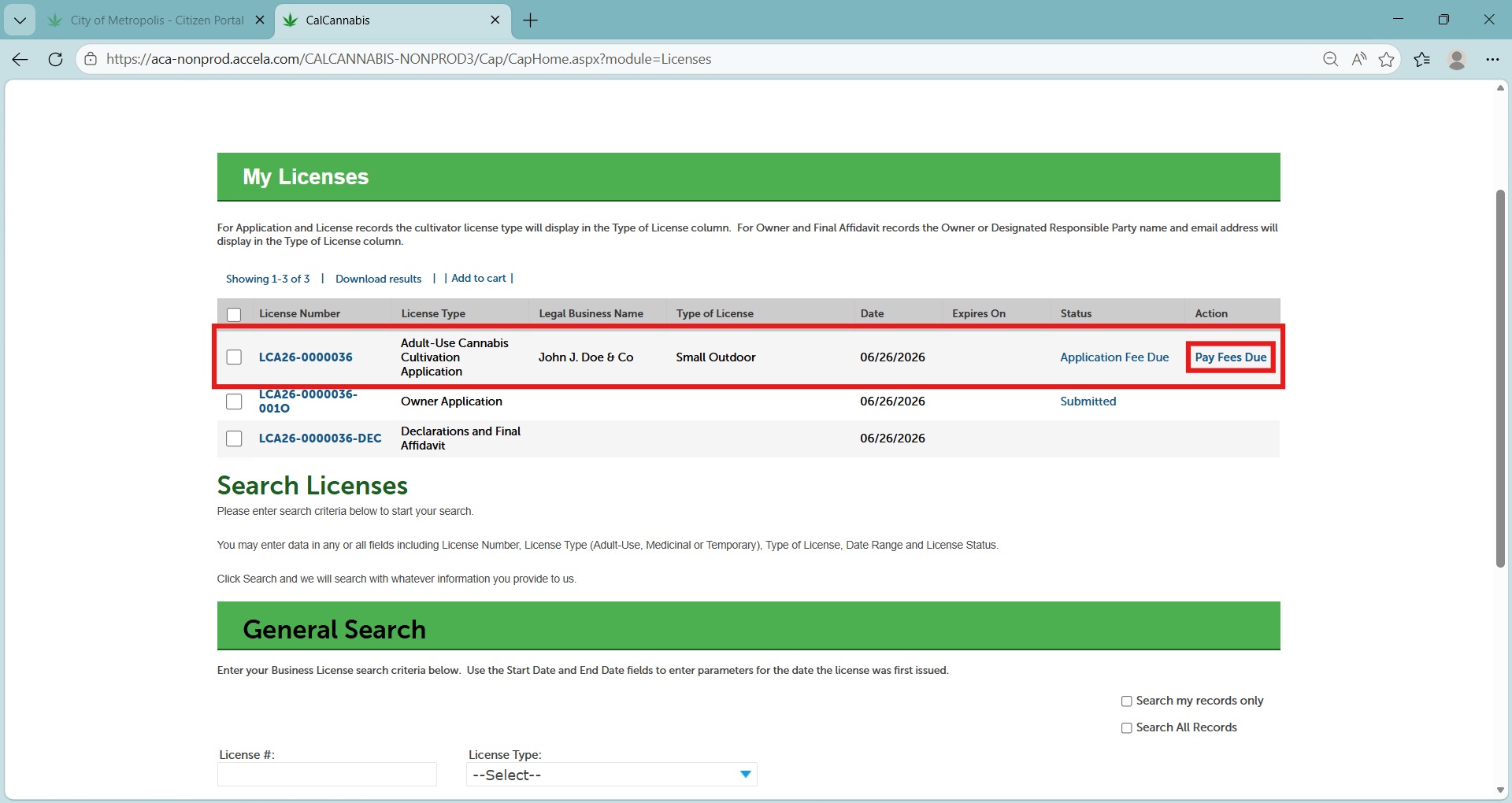The image size is (1512, 803).
Task: Maximize the browser window
Action: point(1443,20)
